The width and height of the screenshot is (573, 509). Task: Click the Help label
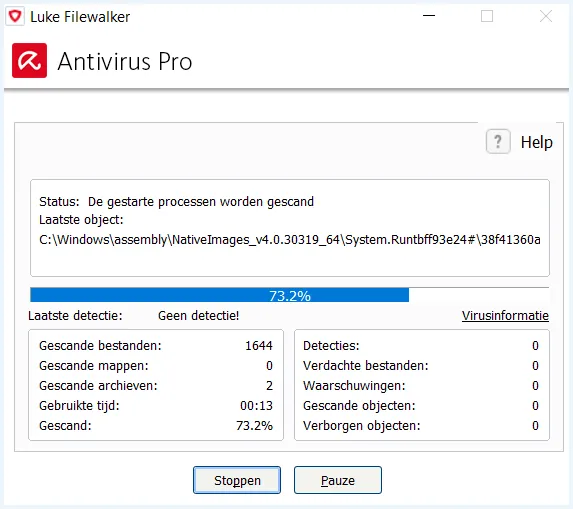pos(536,142)
